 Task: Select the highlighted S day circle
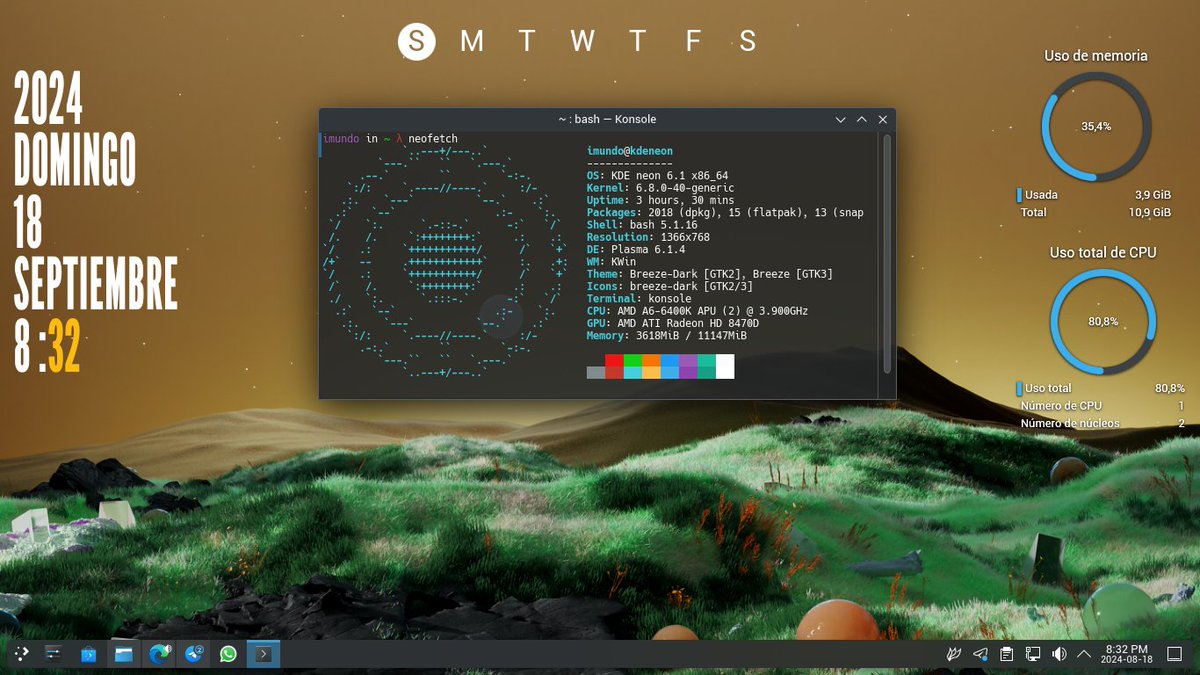pos(417,41)
